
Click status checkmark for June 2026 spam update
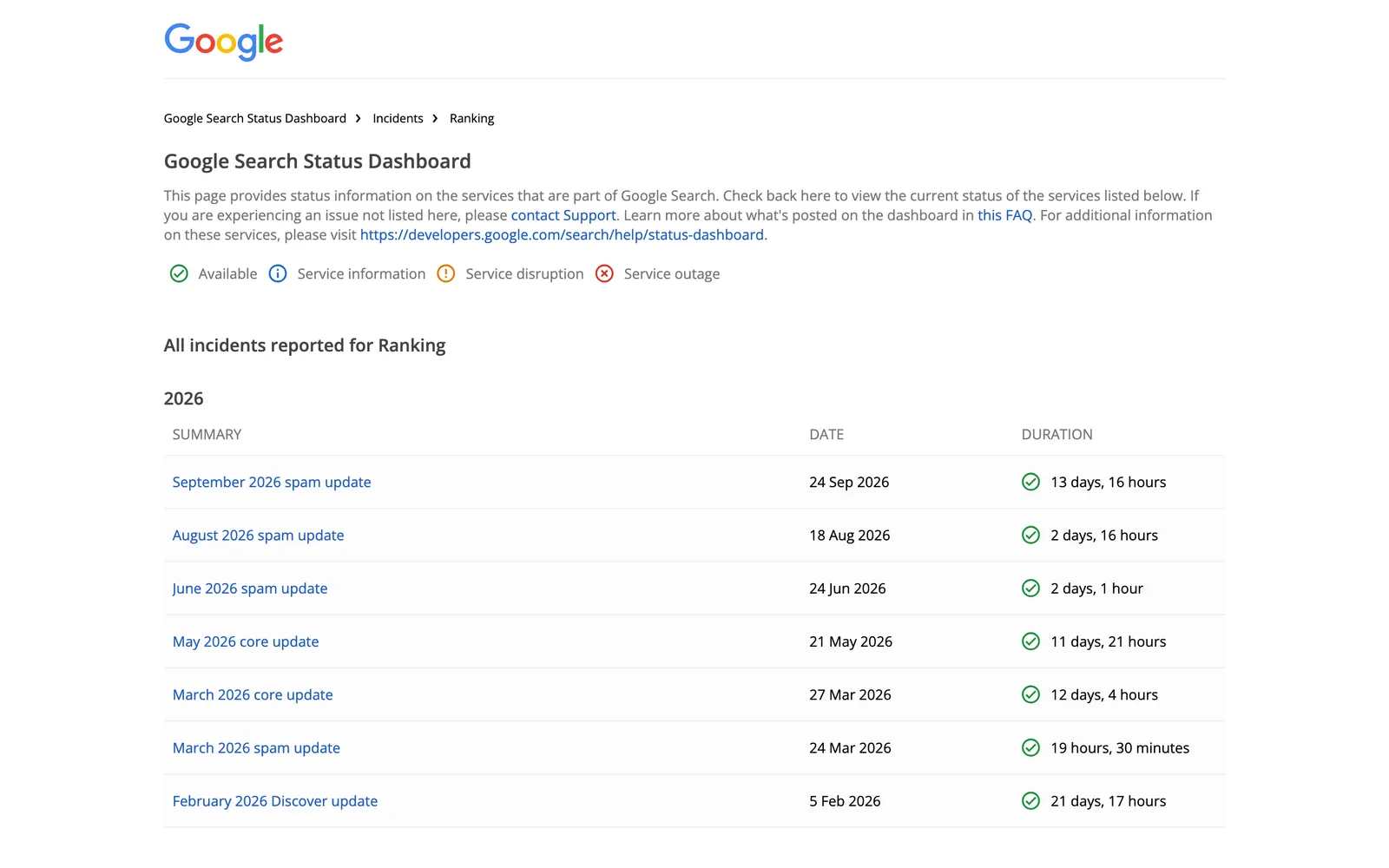[1030, 589]
